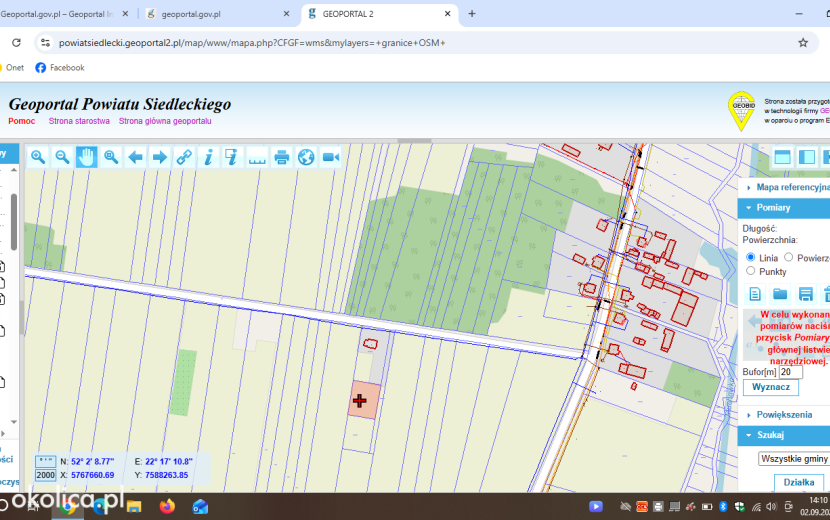Select the Punkty radio button
Image resolution: width=830 pixels, height=520 pixels.
[x=751, y=271]
